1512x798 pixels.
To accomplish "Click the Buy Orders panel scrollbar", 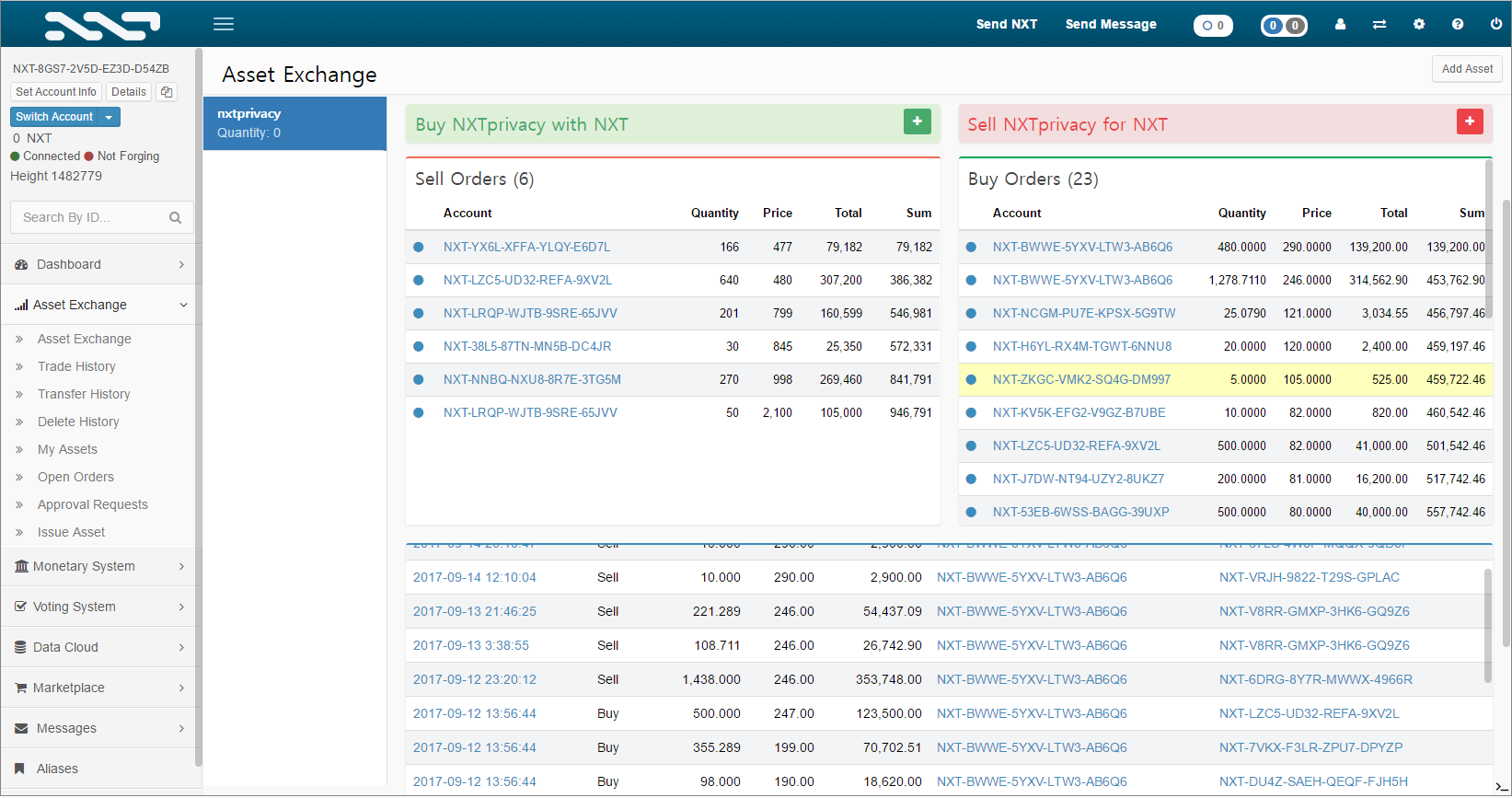I will [1489, 238].
